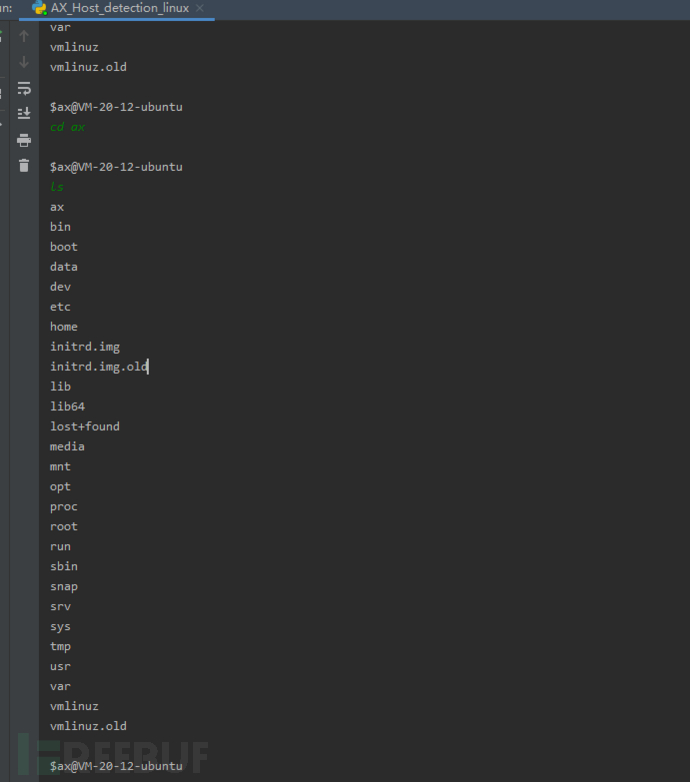
Task: Click the Down the Stack Trace arrow
Action: pyautogui.click(x=24, y=62)
